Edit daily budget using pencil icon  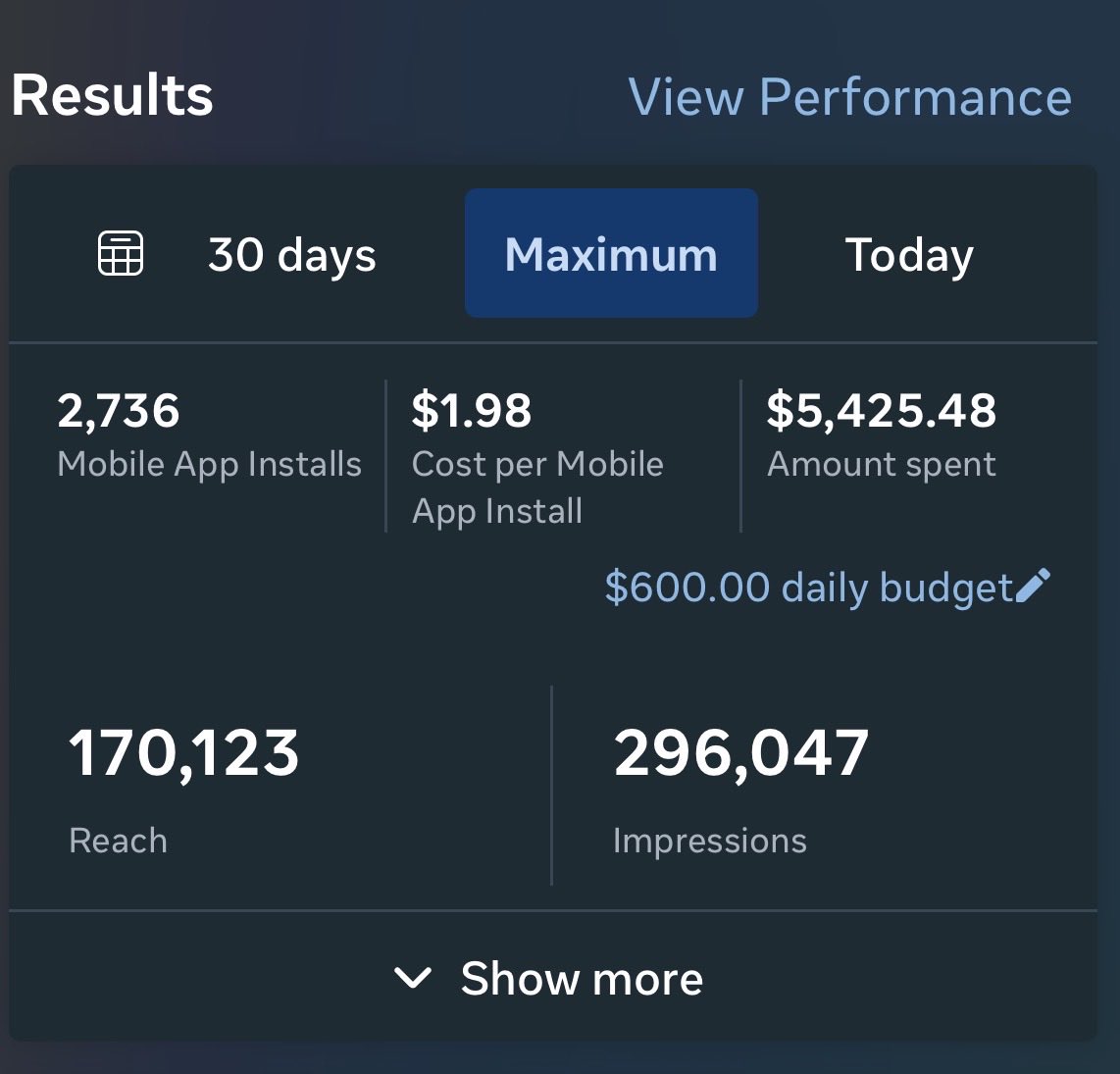1033,586
